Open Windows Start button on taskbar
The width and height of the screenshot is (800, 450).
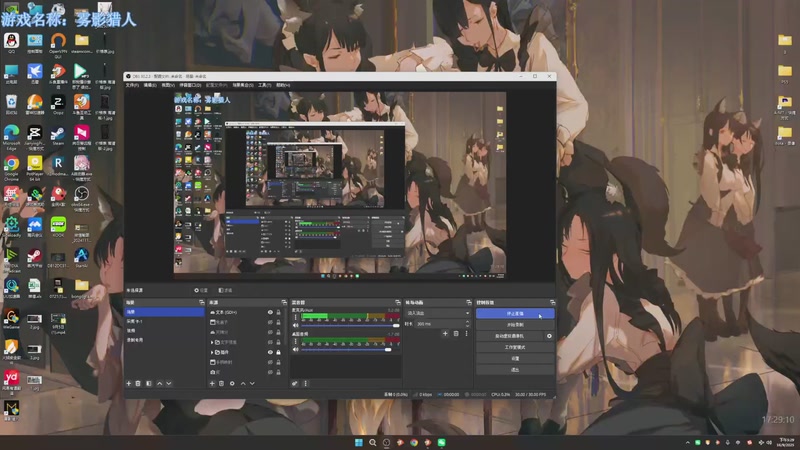359,442
